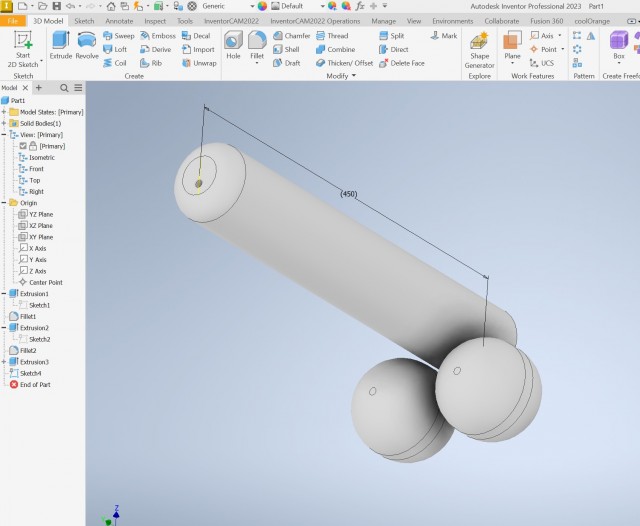Select the Fillet tool
The height and width of the screenshot is (526, 640).
coord(257,45)
